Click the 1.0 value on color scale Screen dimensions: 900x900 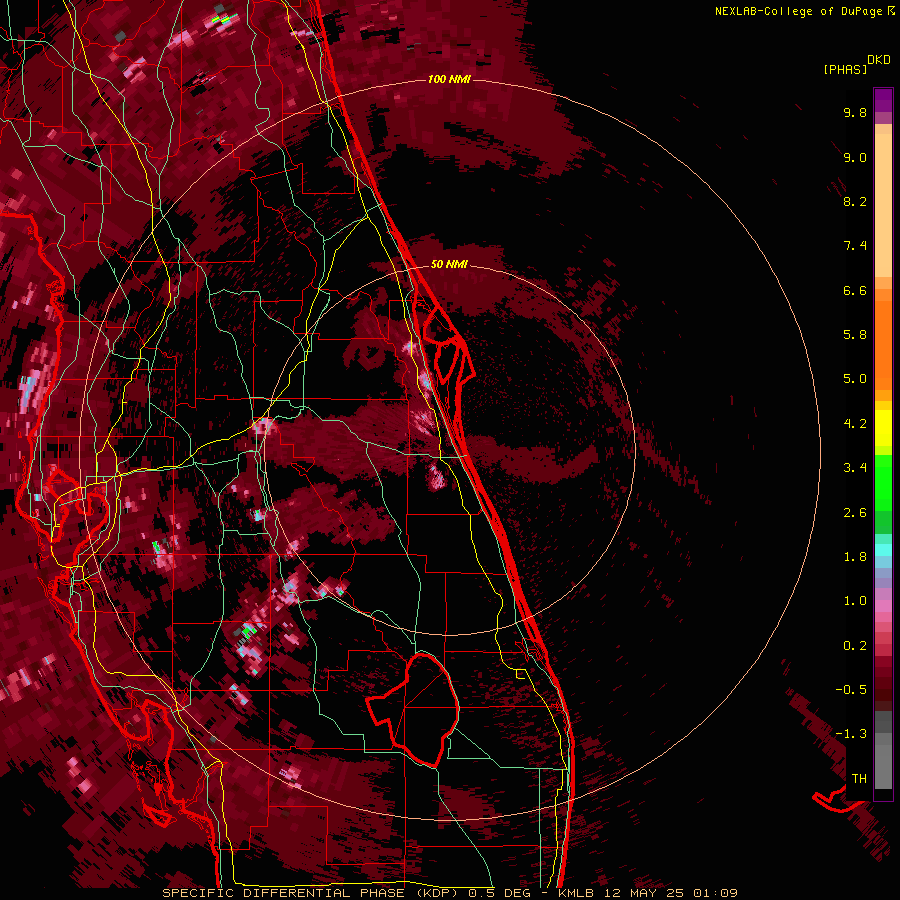(855, 601)
